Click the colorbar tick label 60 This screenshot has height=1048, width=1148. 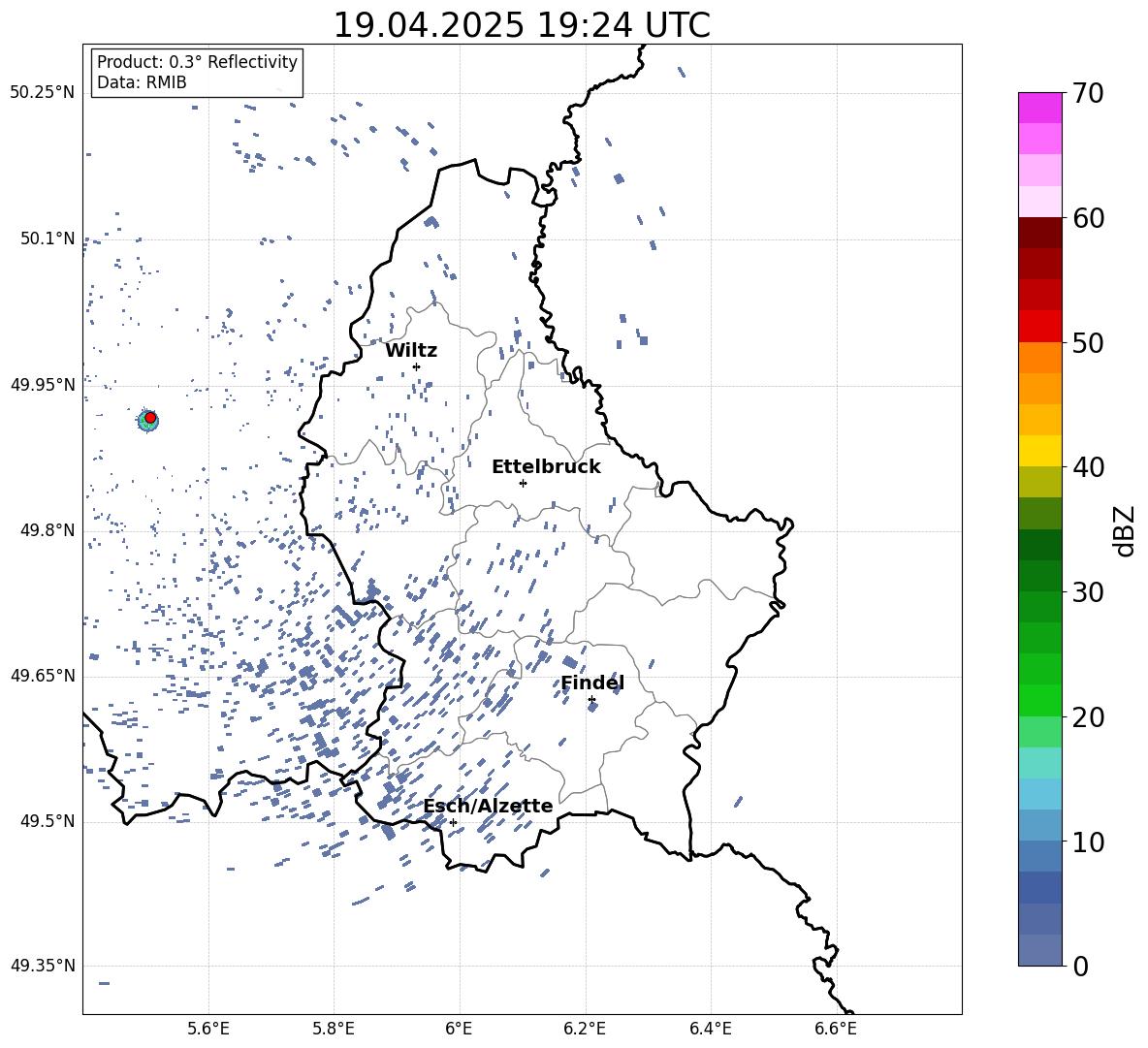[x=1088, y=218]
